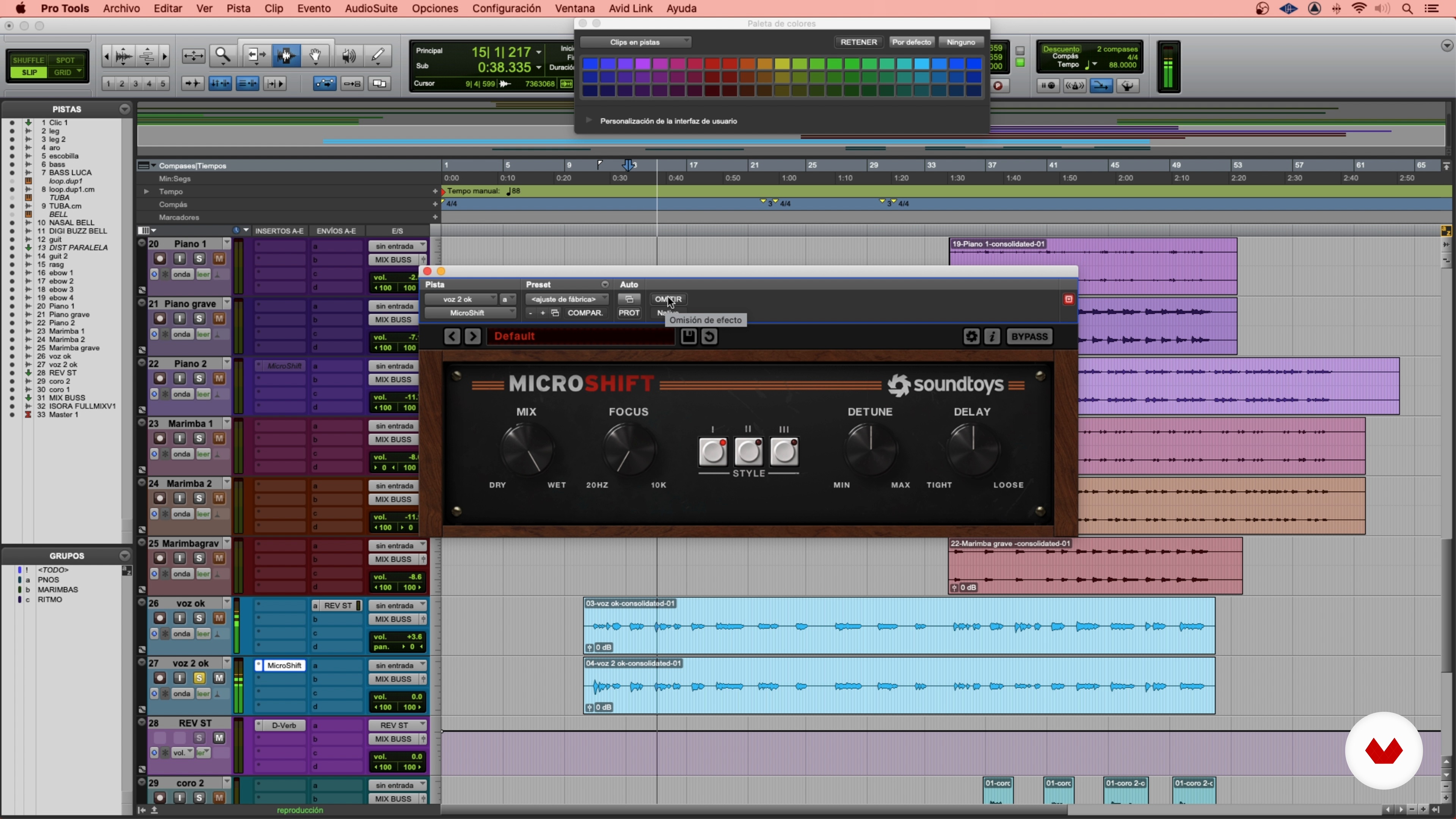Viewport: 1456px width, 819px height.
Task: Enable SHUFFLE edit mode
Action: coord(28,60)
